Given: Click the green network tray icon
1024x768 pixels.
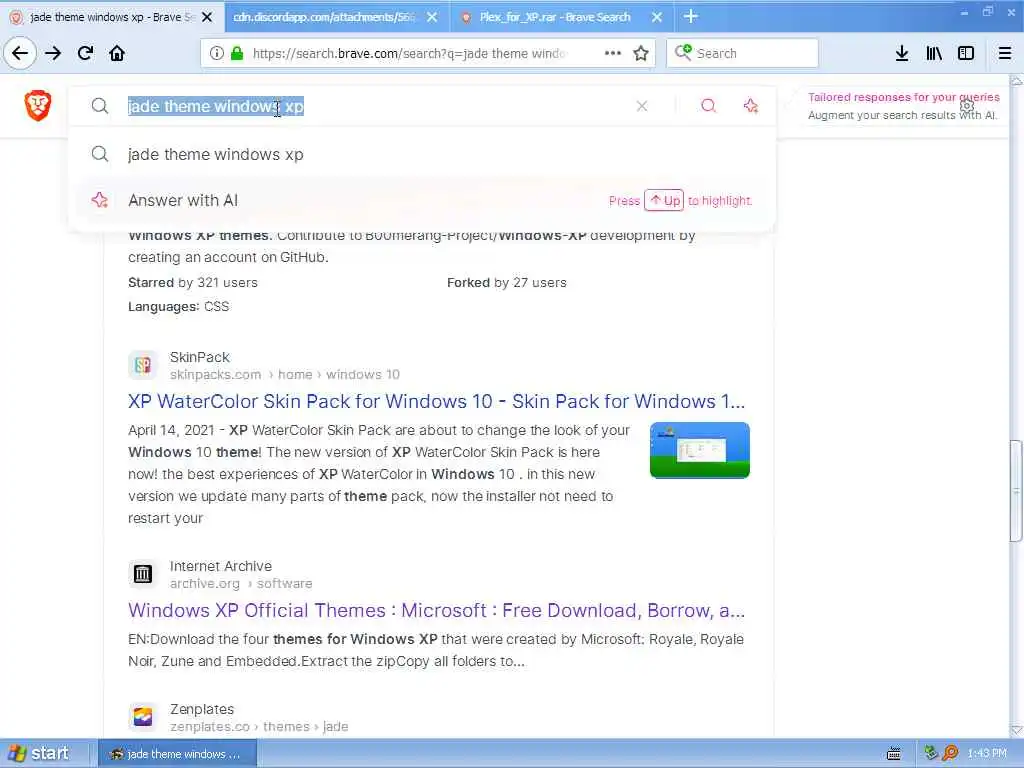Looking at the screenshot, I should pos(931,753).
